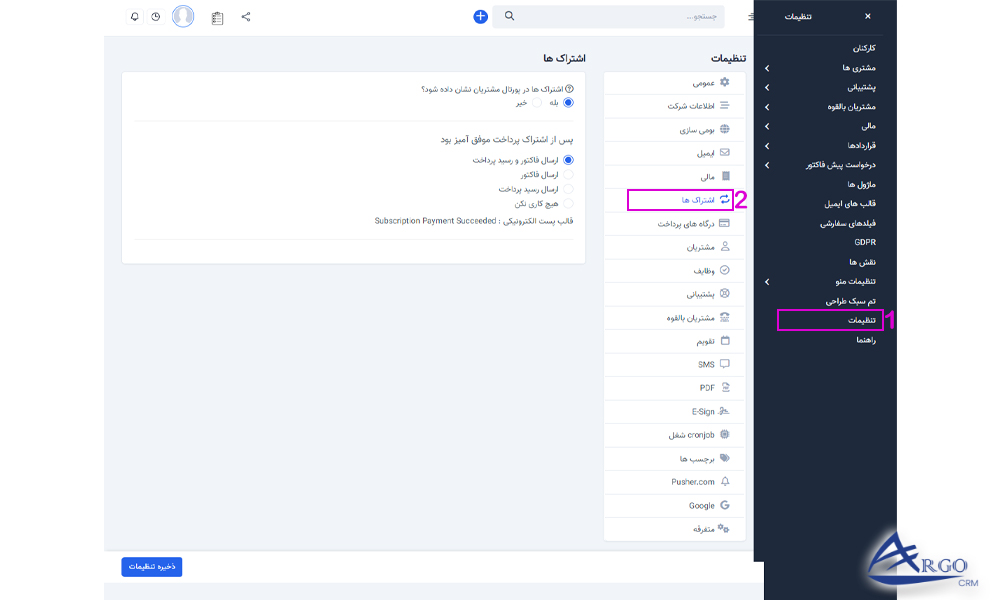Select the هیچ کاری نکن option
The width and height of the screenshot is (1000, 600).
pyautogui.click(x=570, y=203)
